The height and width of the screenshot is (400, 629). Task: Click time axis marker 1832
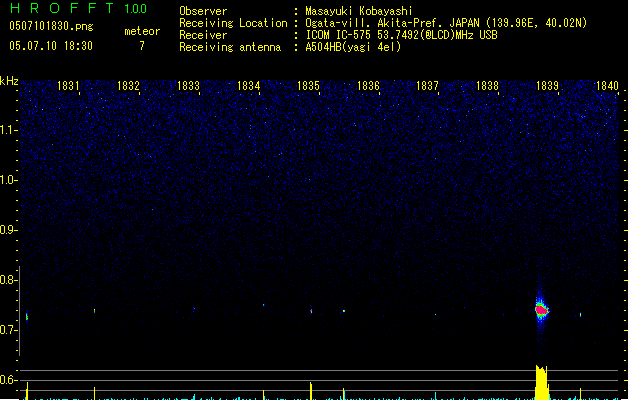(128, 86)
